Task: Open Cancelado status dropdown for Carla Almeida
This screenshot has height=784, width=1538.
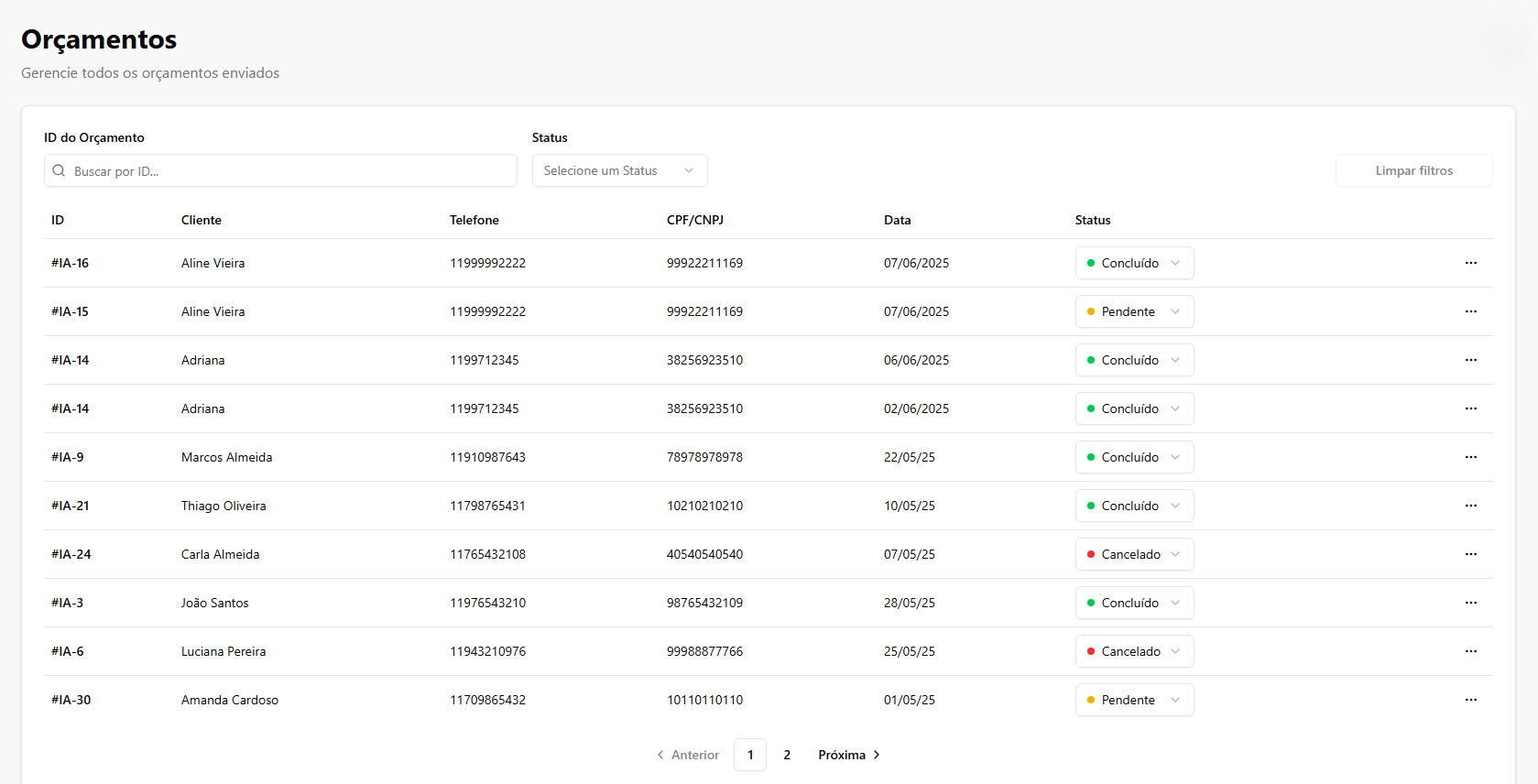Action: pos(1134,554)
